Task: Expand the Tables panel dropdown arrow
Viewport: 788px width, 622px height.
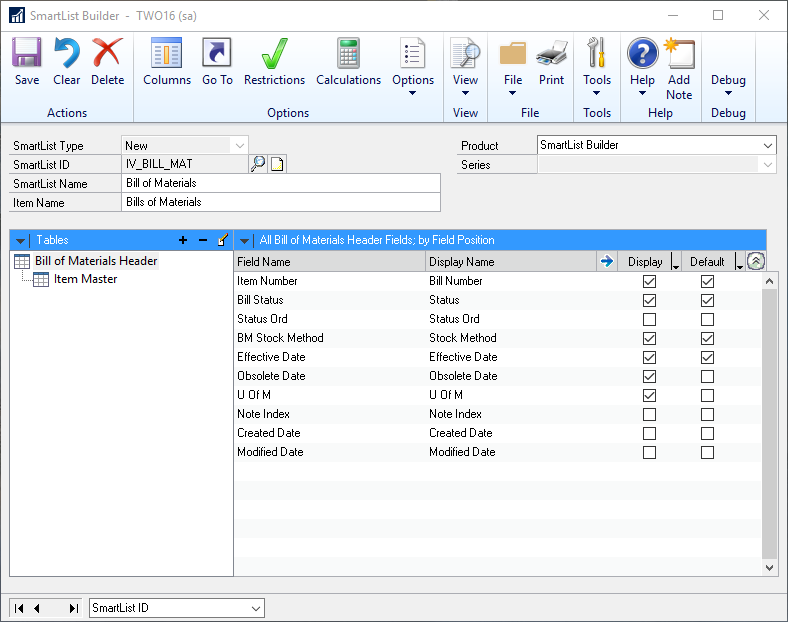Action: [21, 241]
